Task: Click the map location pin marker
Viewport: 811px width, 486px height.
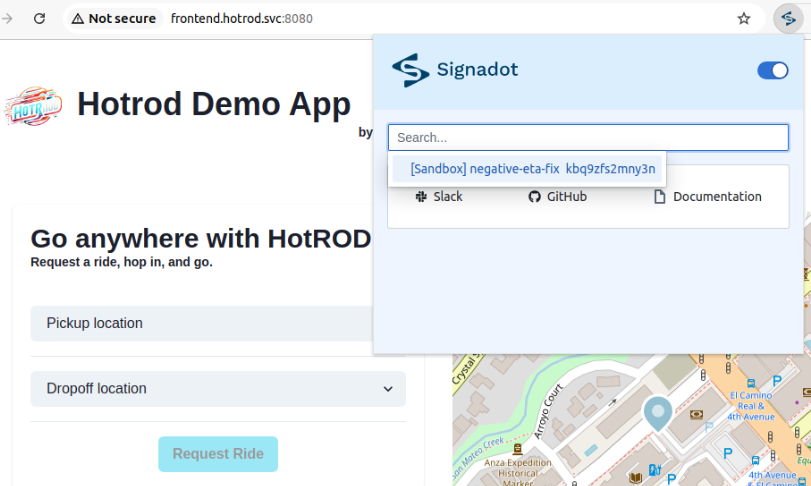Action: [x=658, y=414]
